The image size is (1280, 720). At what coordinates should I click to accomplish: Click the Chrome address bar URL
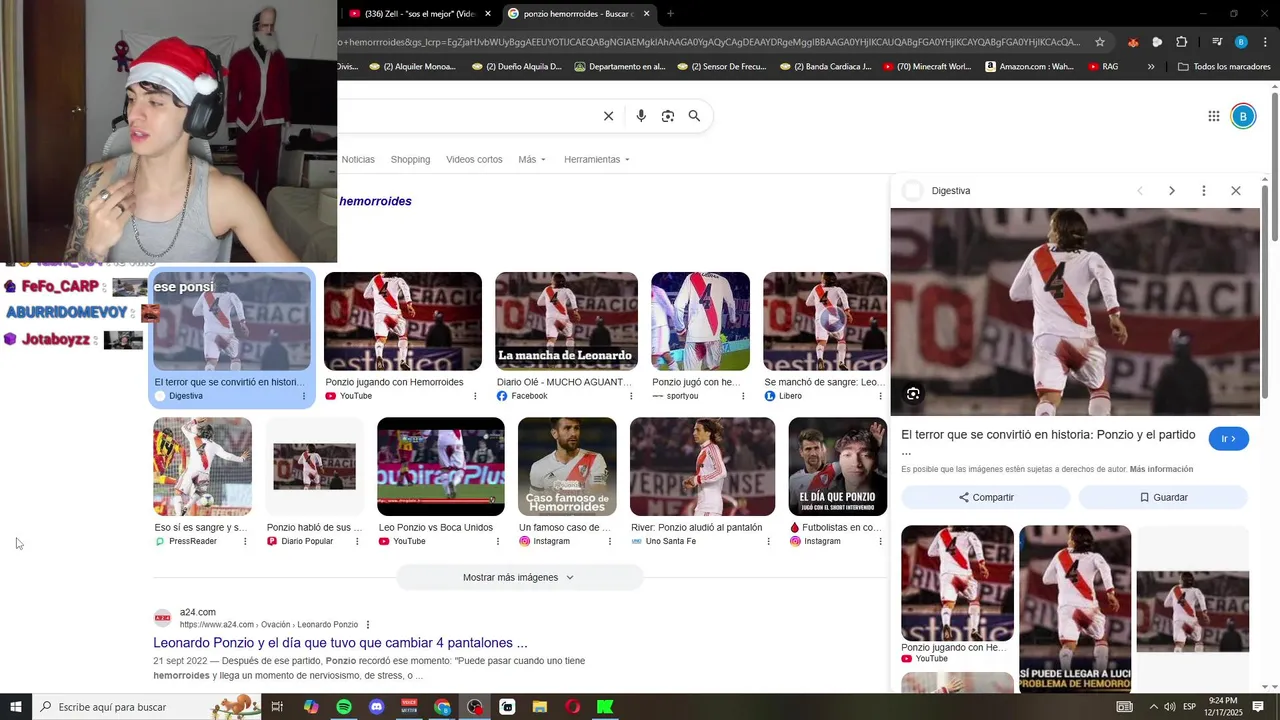pyautogui.click(x=710, y=42)
